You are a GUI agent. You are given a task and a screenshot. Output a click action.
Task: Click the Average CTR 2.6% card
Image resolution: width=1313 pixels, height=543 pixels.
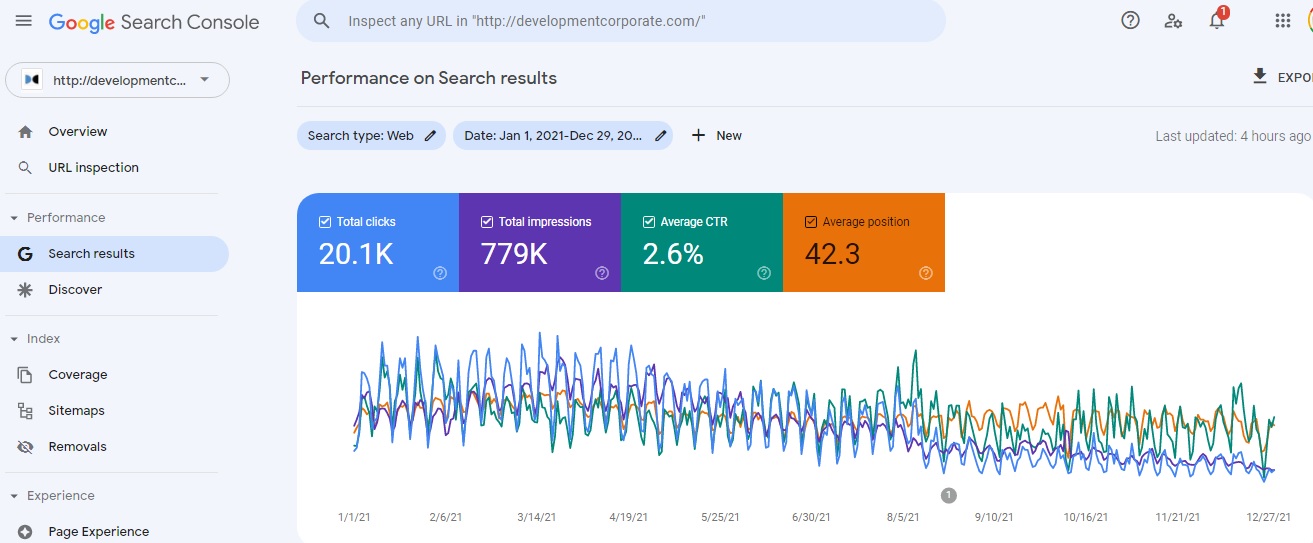click(702, 243)
